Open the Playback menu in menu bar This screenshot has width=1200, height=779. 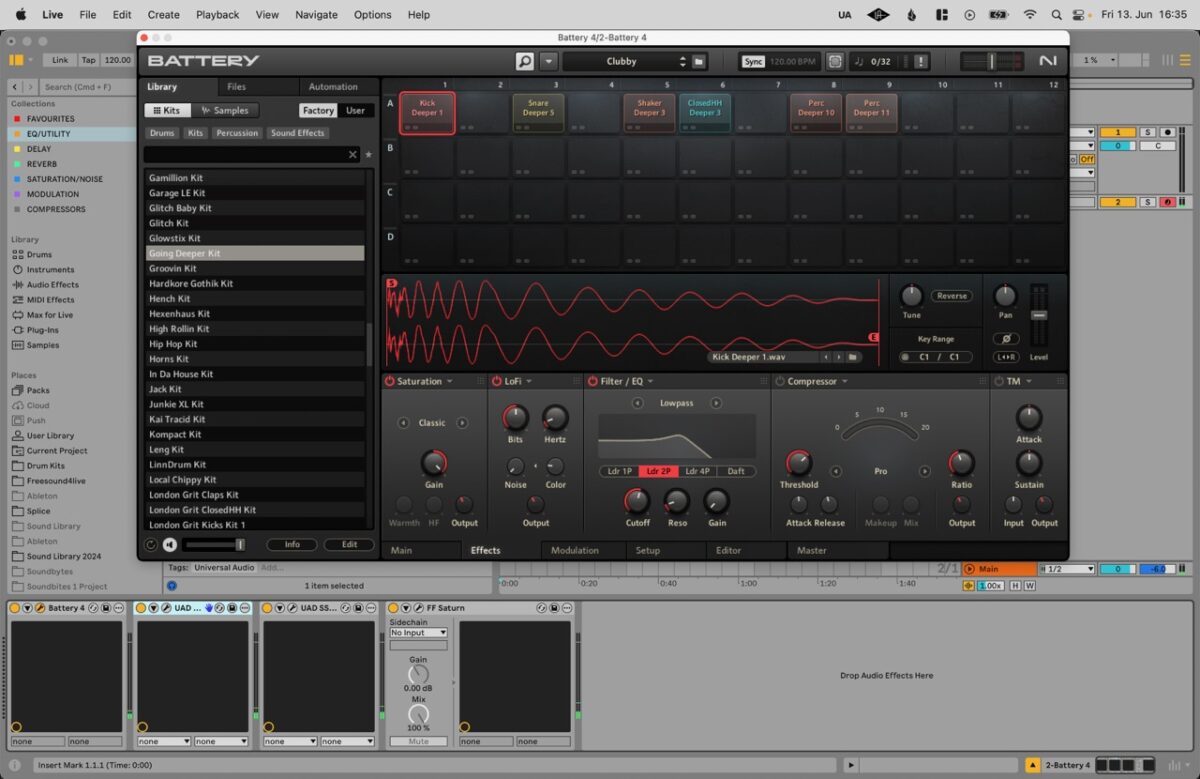tap(217, 15)
